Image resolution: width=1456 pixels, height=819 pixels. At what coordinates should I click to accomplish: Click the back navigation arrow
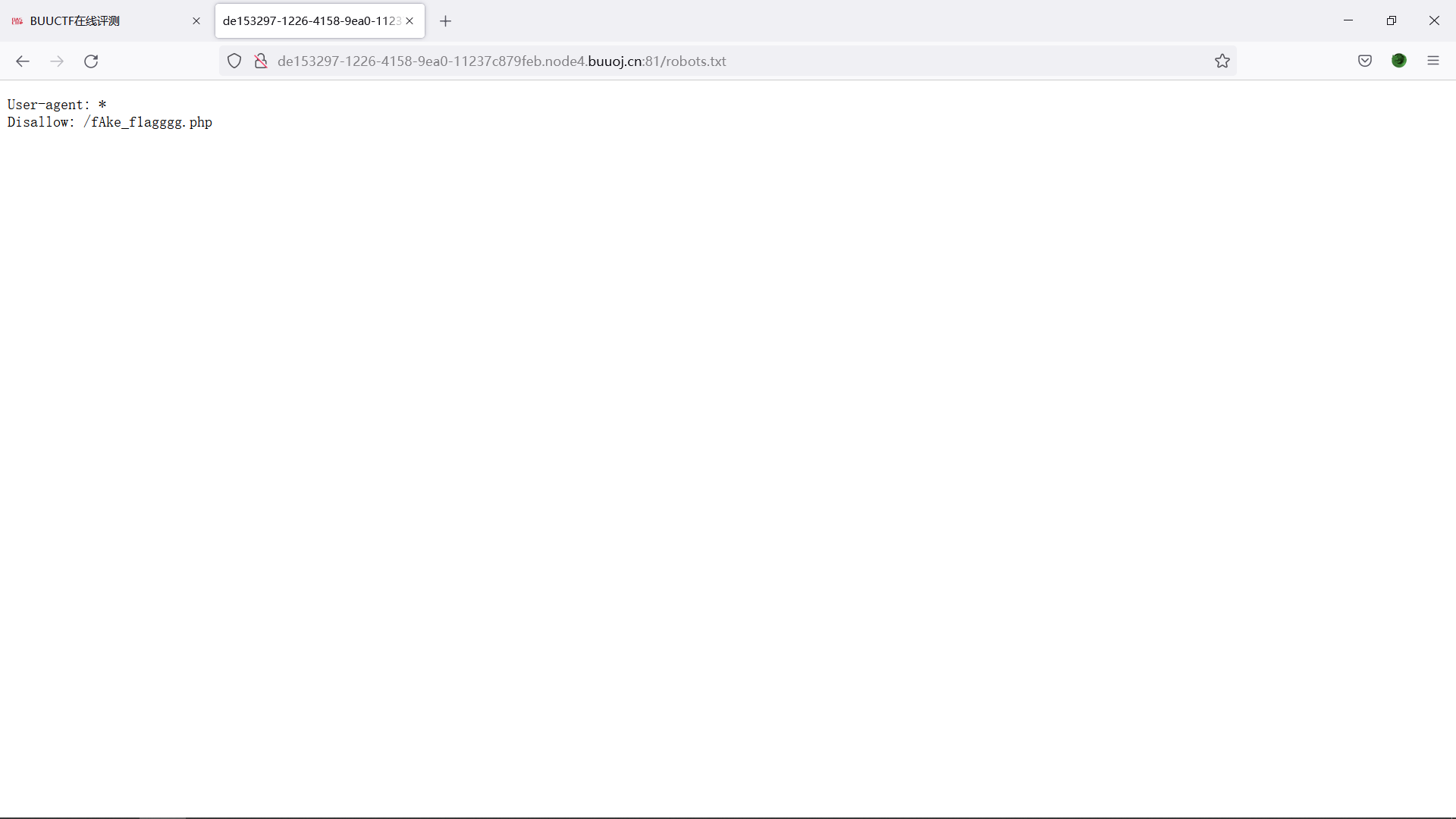point(23,61)
